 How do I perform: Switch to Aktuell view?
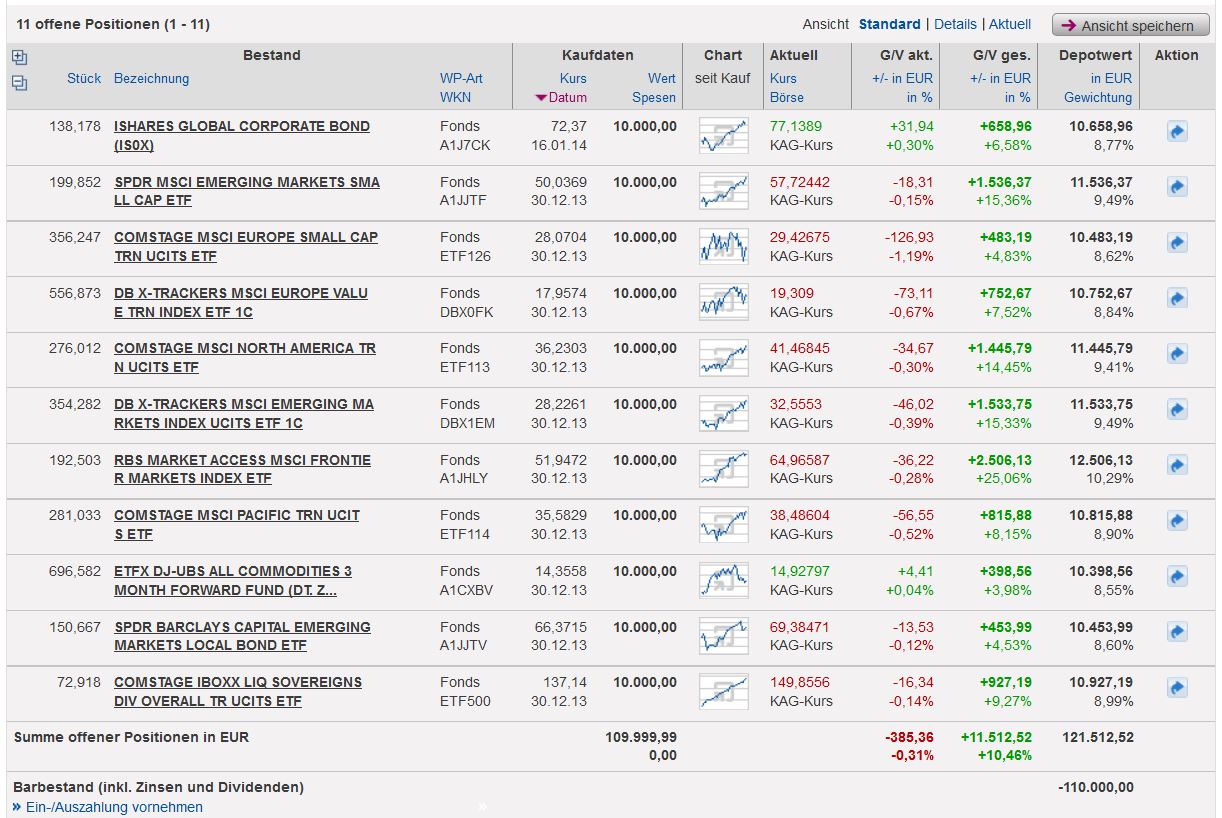1009,24
